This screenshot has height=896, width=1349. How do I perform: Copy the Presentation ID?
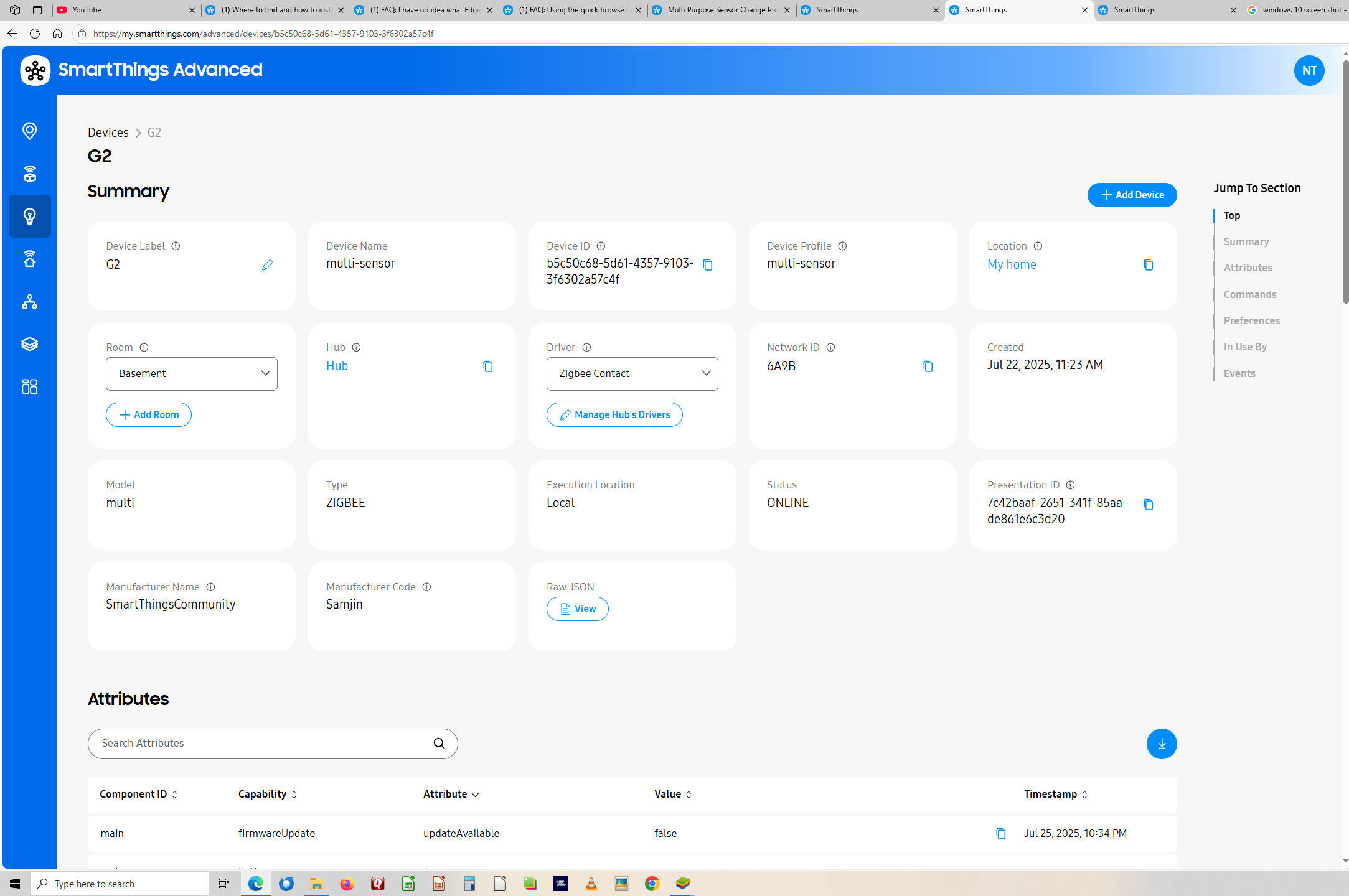pos(1148,505)
